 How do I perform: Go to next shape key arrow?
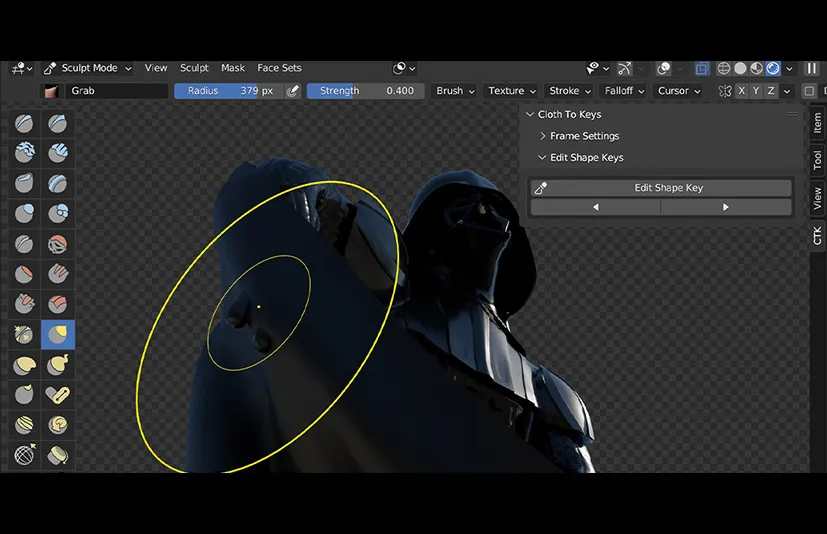click(726, 207)
